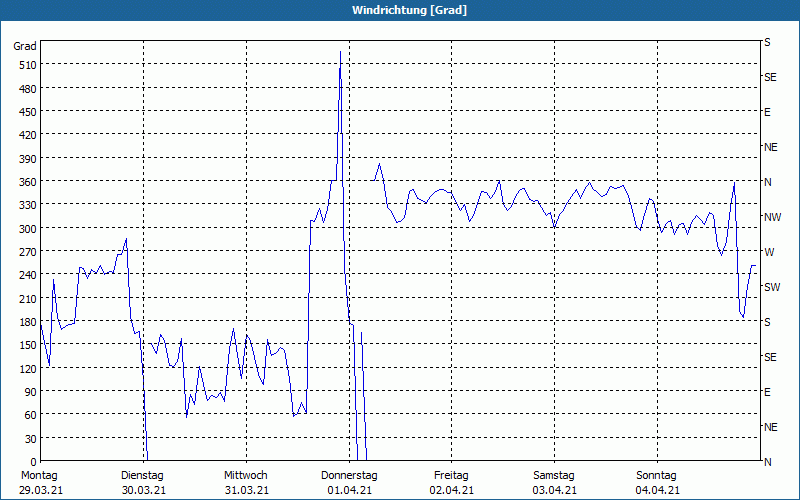
Task: Click the 210 y-axis value
Action: pyautogui.click(x=27, y=298)
